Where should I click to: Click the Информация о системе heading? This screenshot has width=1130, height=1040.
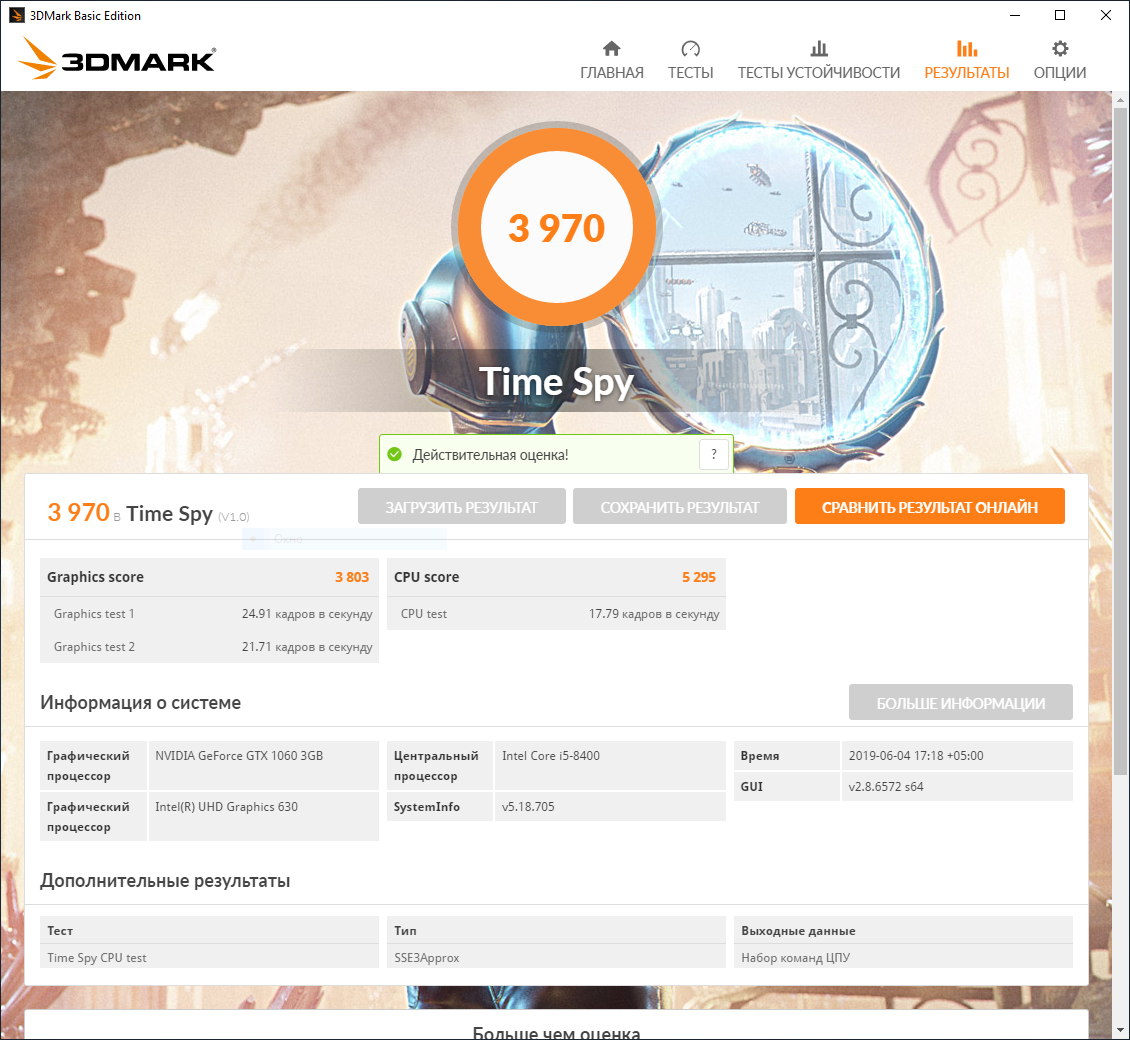pyautogui.click(x=141, y=703)
